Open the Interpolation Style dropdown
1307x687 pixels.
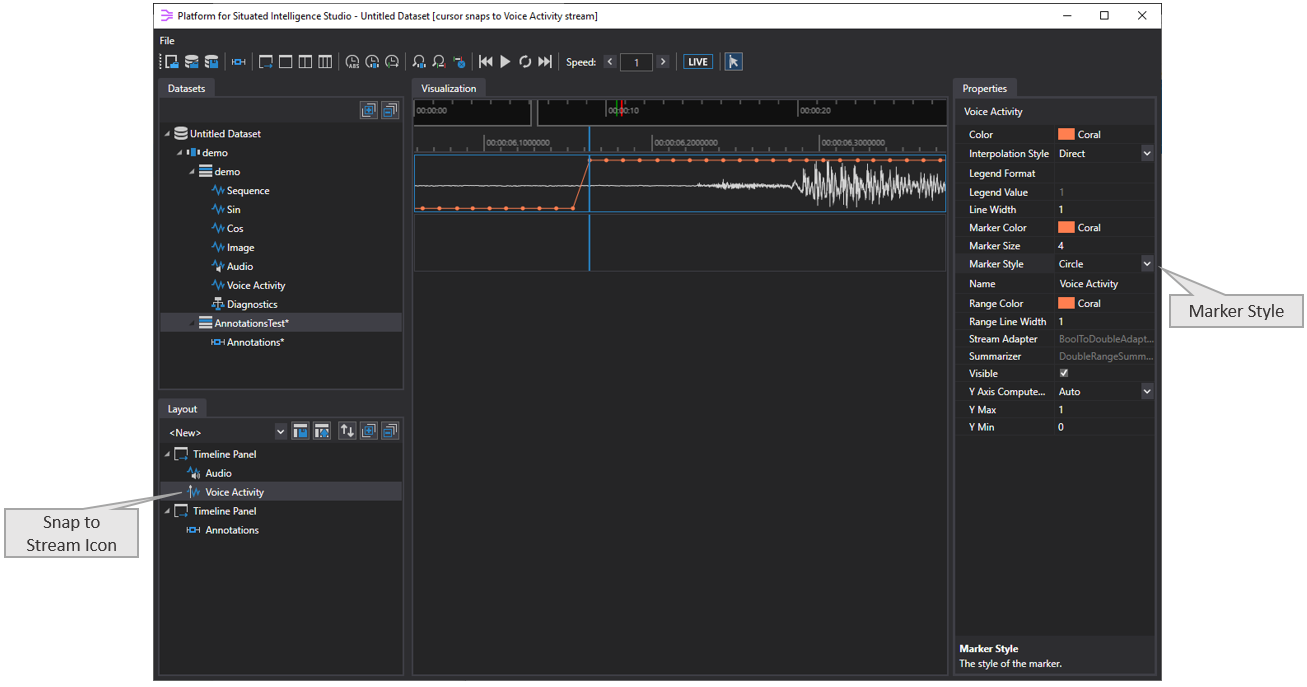pyautogui.click(x=1147, y=154)
